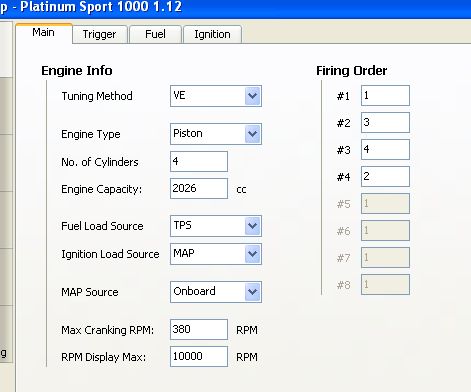The image size is (471, 392).
Task: Click the Firing Order heading
Action: point(352,71)
